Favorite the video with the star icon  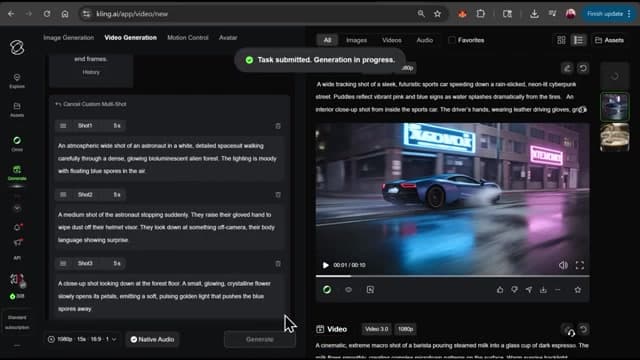(578, 290)
